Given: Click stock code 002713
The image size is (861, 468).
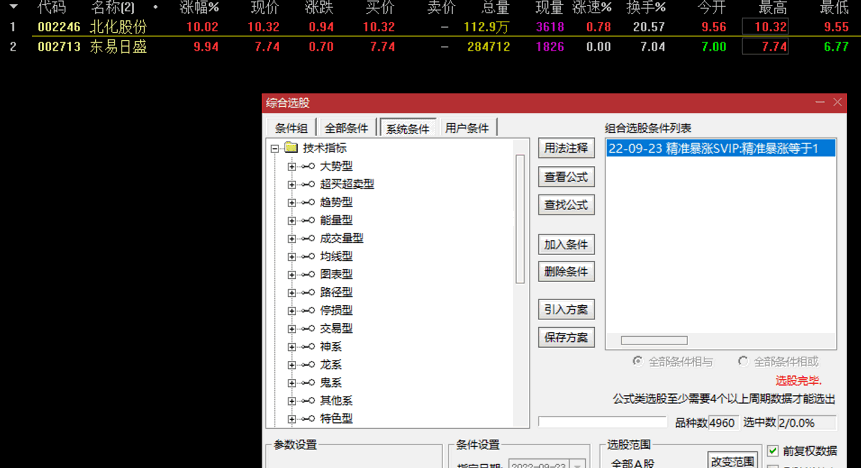Looking at the screenshot, I should [59, 47].
